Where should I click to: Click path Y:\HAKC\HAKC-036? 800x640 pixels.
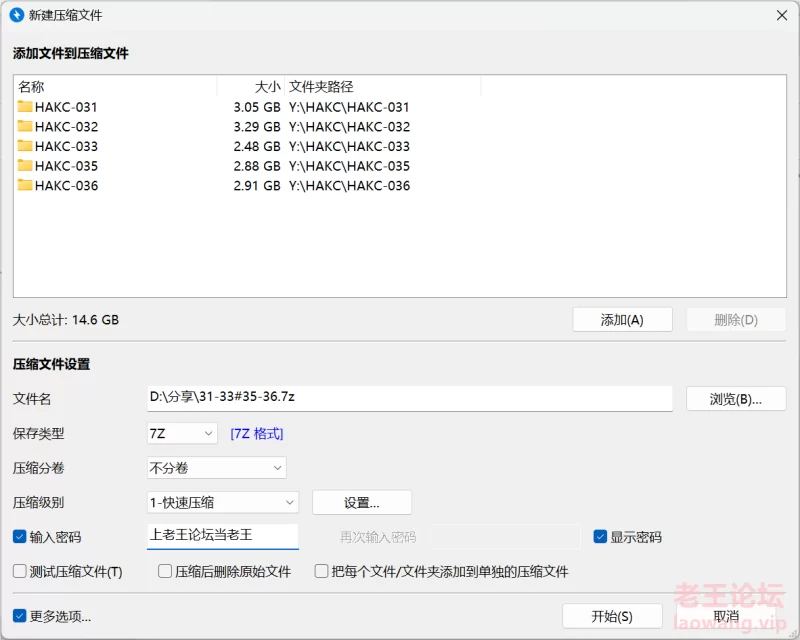click(x=349, y=186)
